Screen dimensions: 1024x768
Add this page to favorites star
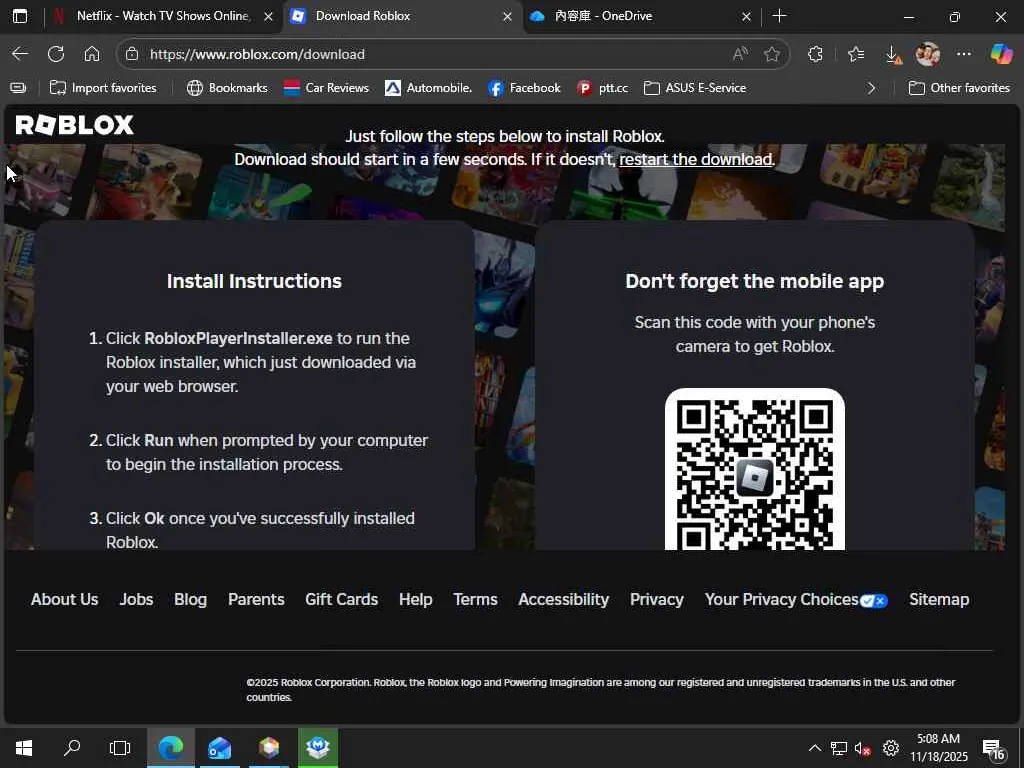[x=772, y=54]
